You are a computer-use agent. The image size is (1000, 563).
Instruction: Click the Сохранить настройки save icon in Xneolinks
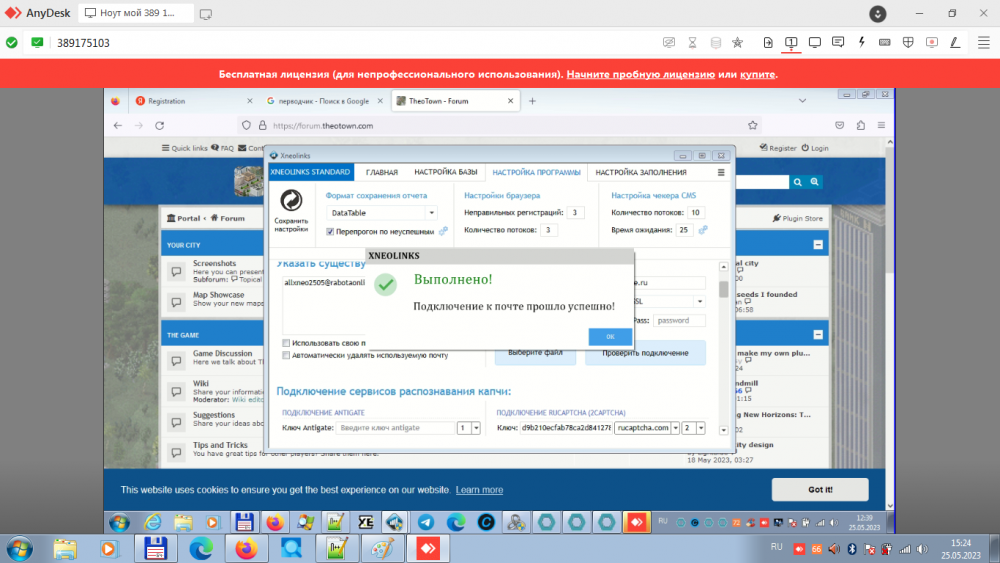(291, 201)
